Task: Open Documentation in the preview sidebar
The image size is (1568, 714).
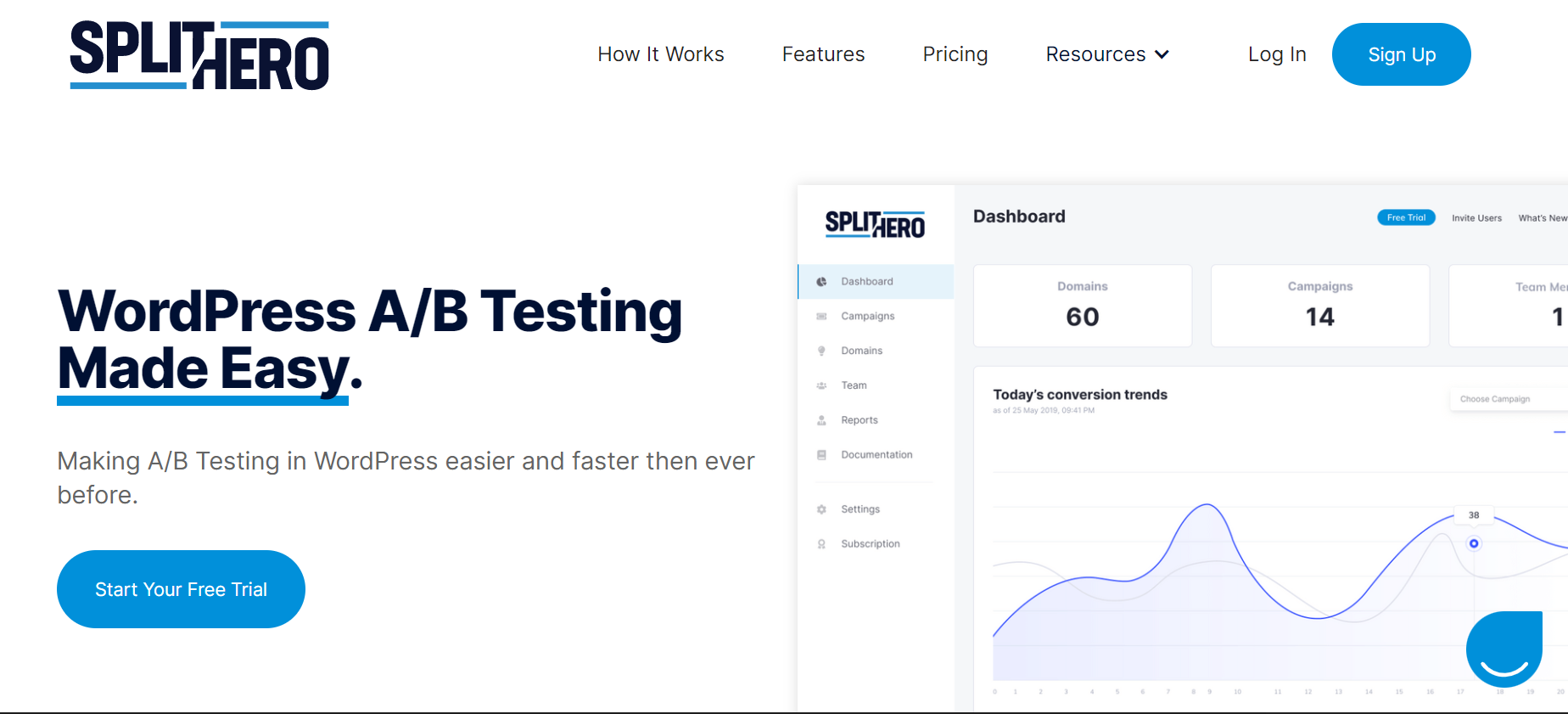Action: [876, 455]
